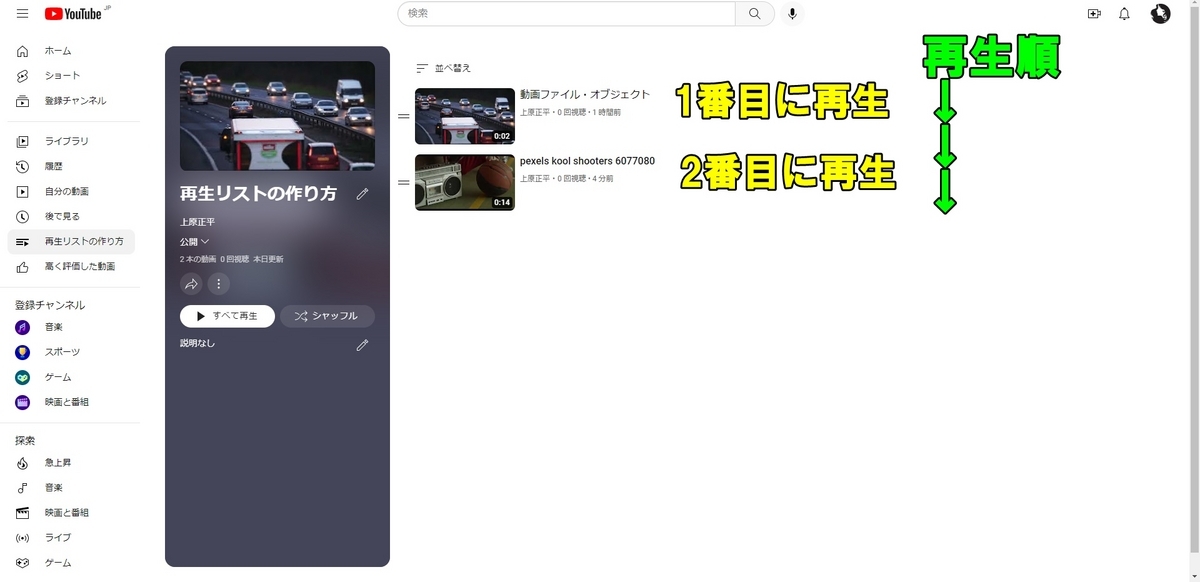Edit the playlist title with the pencil icon
Image resolution: width=1200 pixels, height=582 pixels.
pyautogui.click(x=362, y=194)
